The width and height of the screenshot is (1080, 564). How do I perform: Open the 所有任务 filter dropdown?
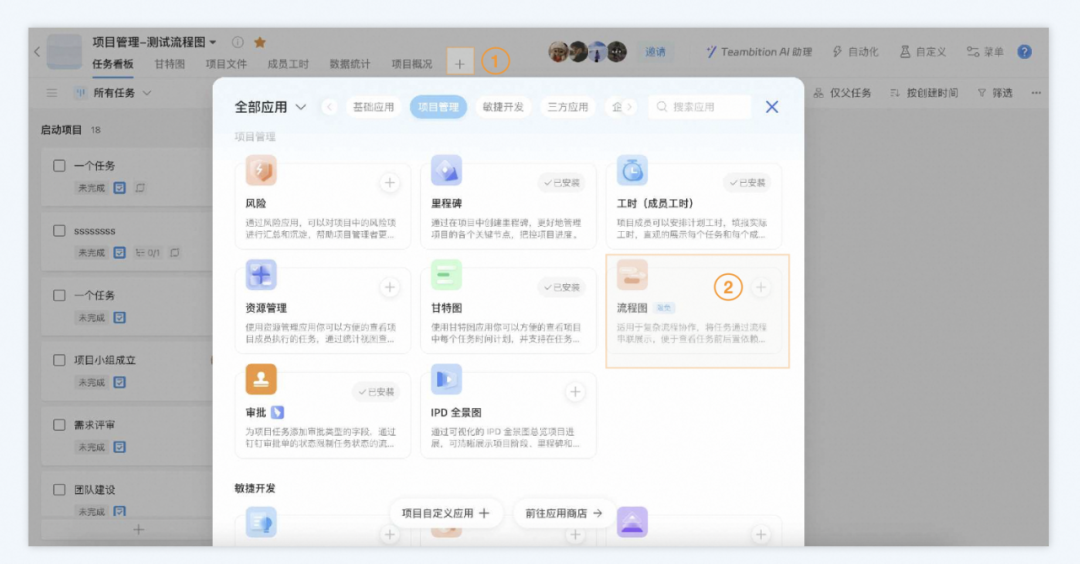point(147,93)
